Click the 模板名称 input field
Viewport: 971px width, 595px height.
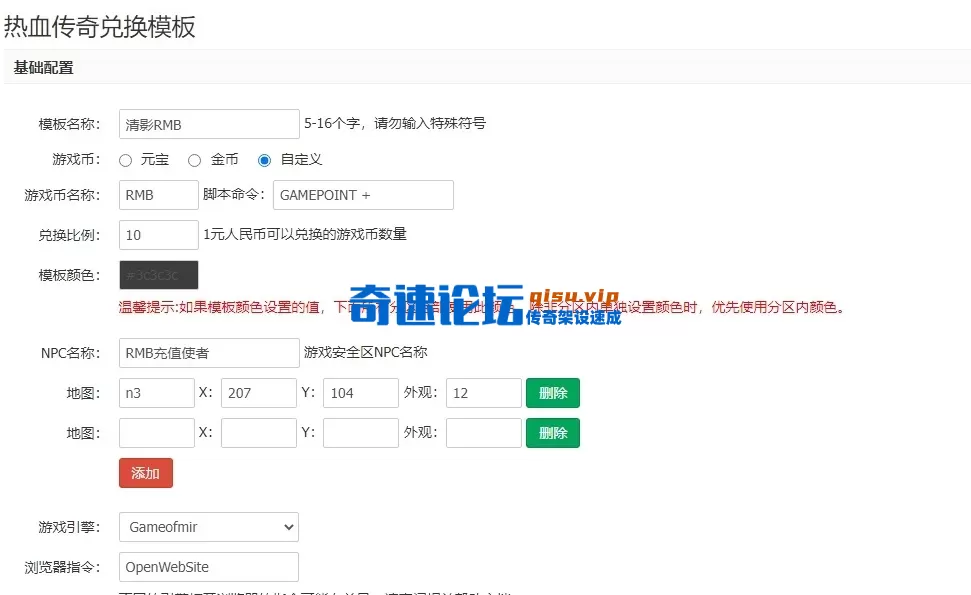point(208,124)
